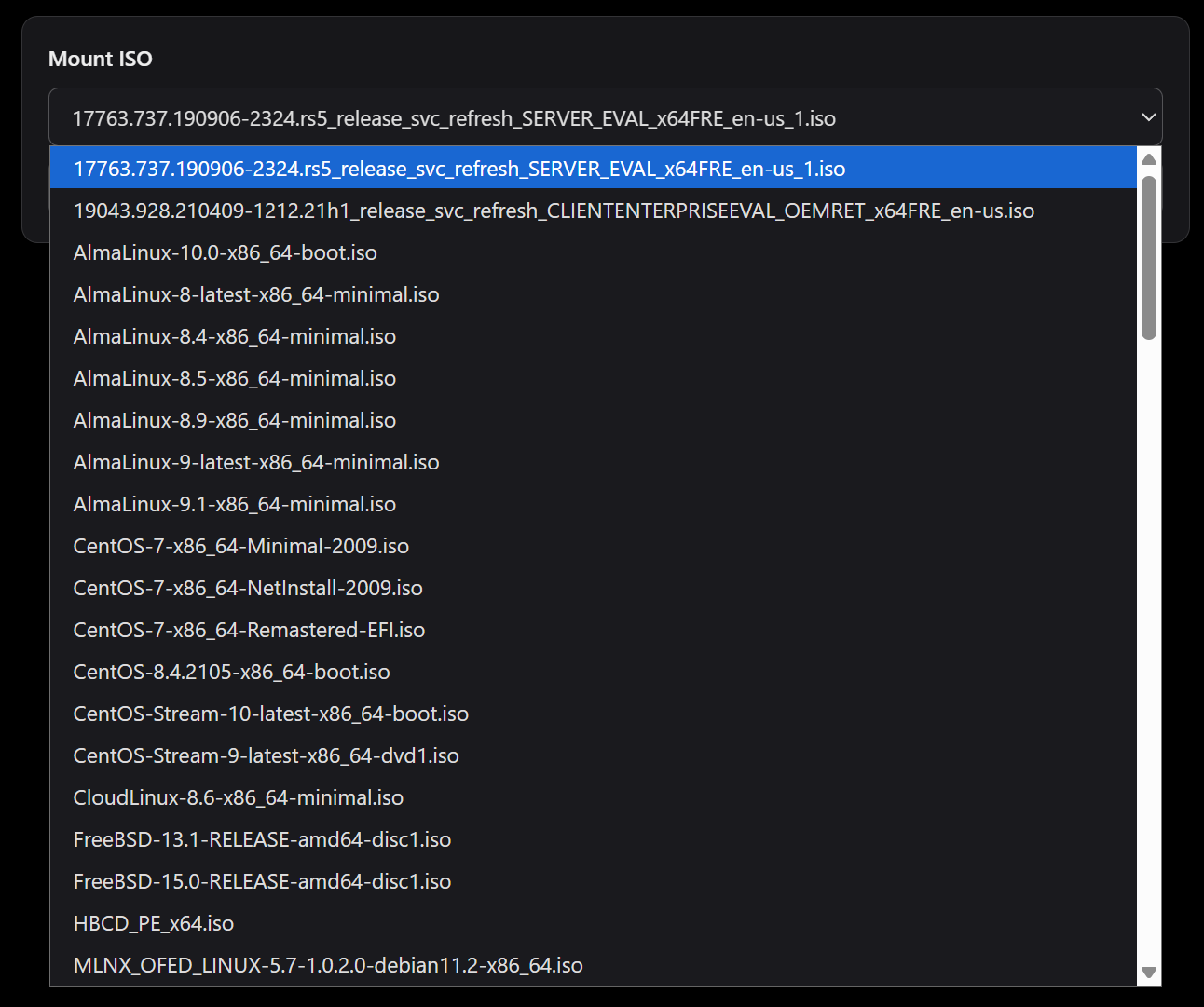Pick CentOS-7-x86_64-Remastered-EFI.iso
The image size is (1204, 1007).
[x=594, y=630]
